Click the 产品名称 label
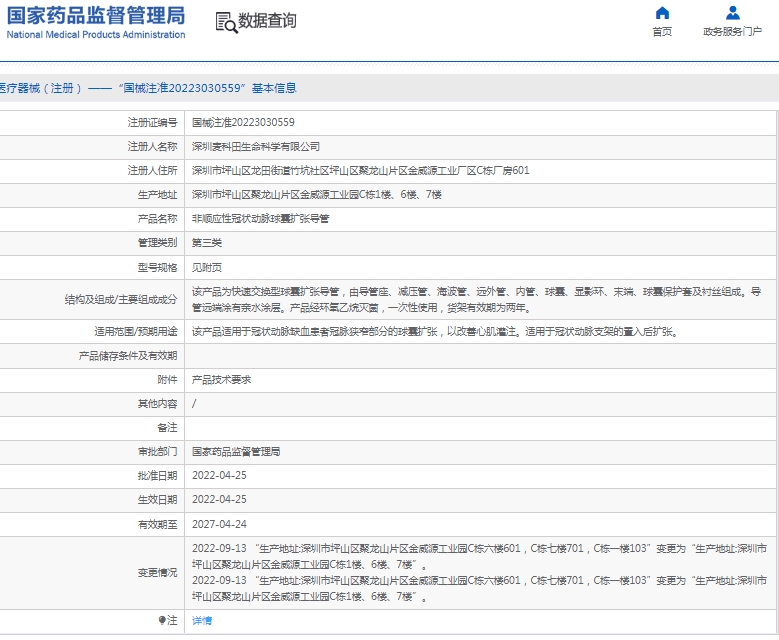779x640 pixels. [157, 219]
